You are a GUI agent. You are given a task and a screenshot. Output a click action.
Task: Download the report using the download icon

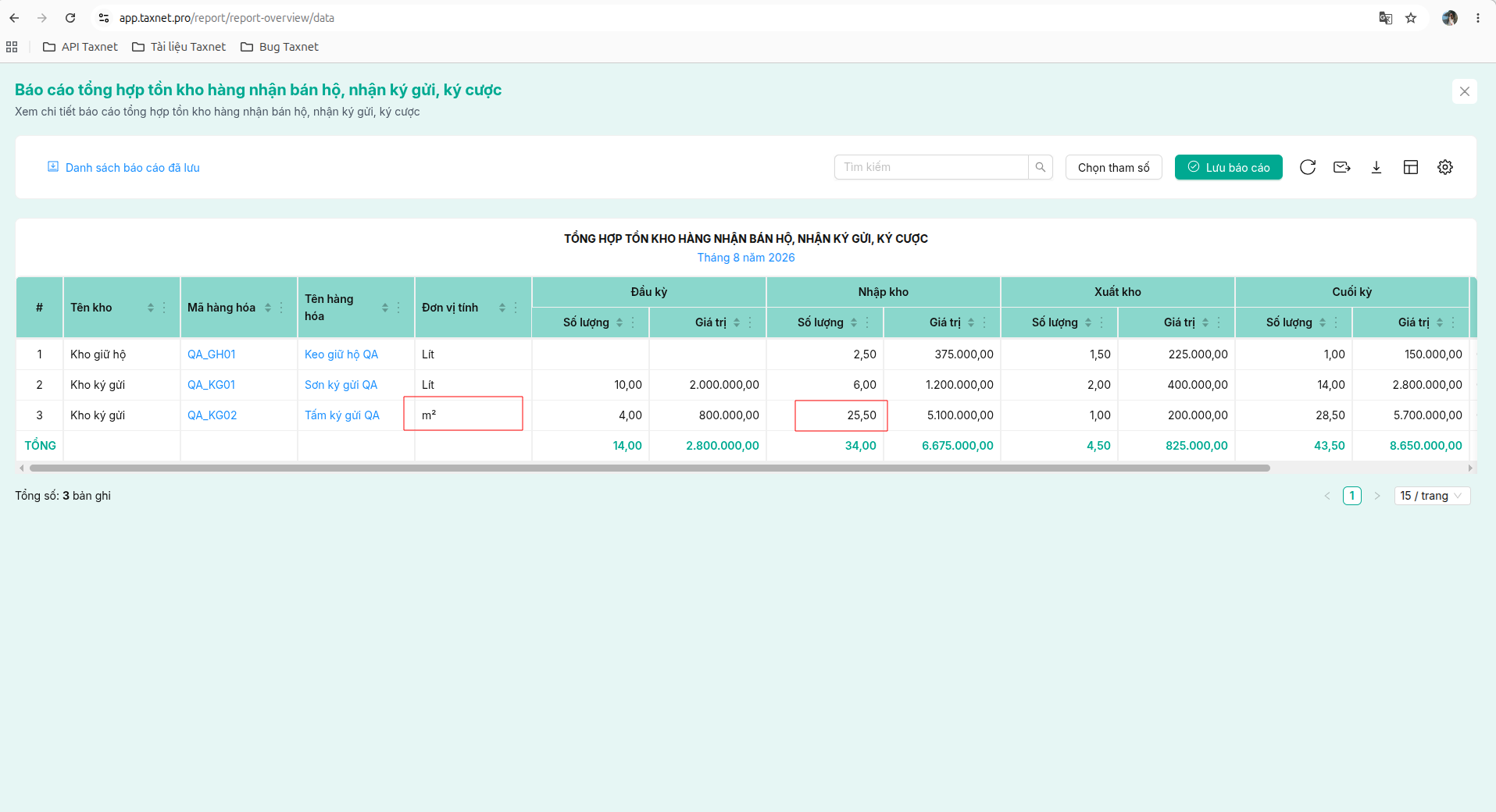click(1376, 167)
